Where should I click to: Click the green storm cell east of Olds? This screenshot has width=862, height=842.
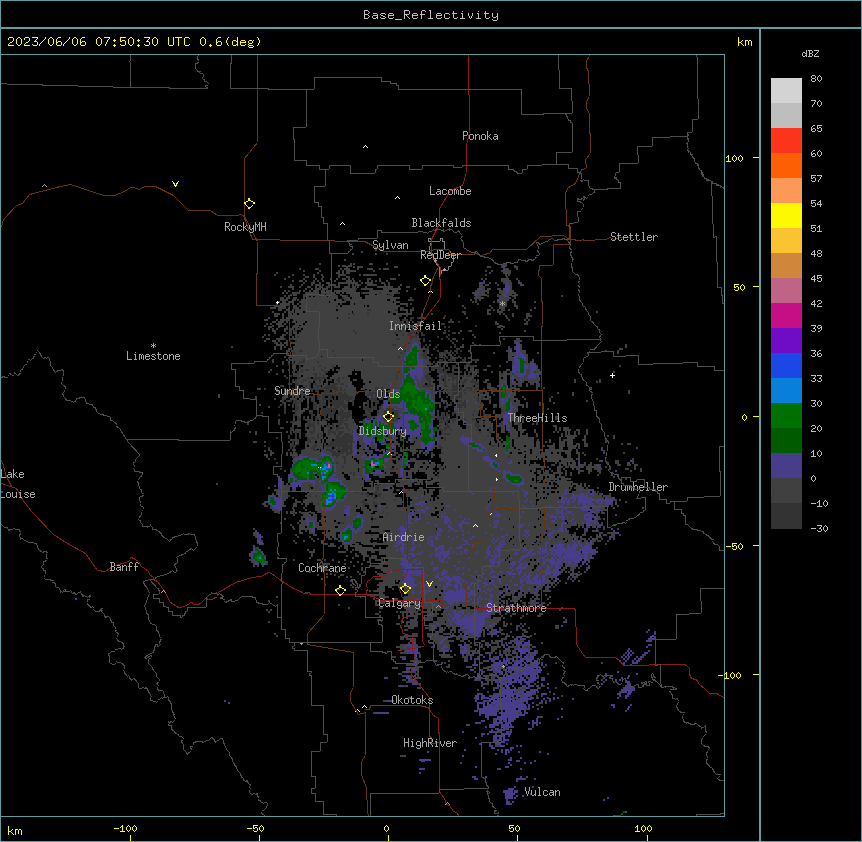pyautogui.click(x=418, y=404)
